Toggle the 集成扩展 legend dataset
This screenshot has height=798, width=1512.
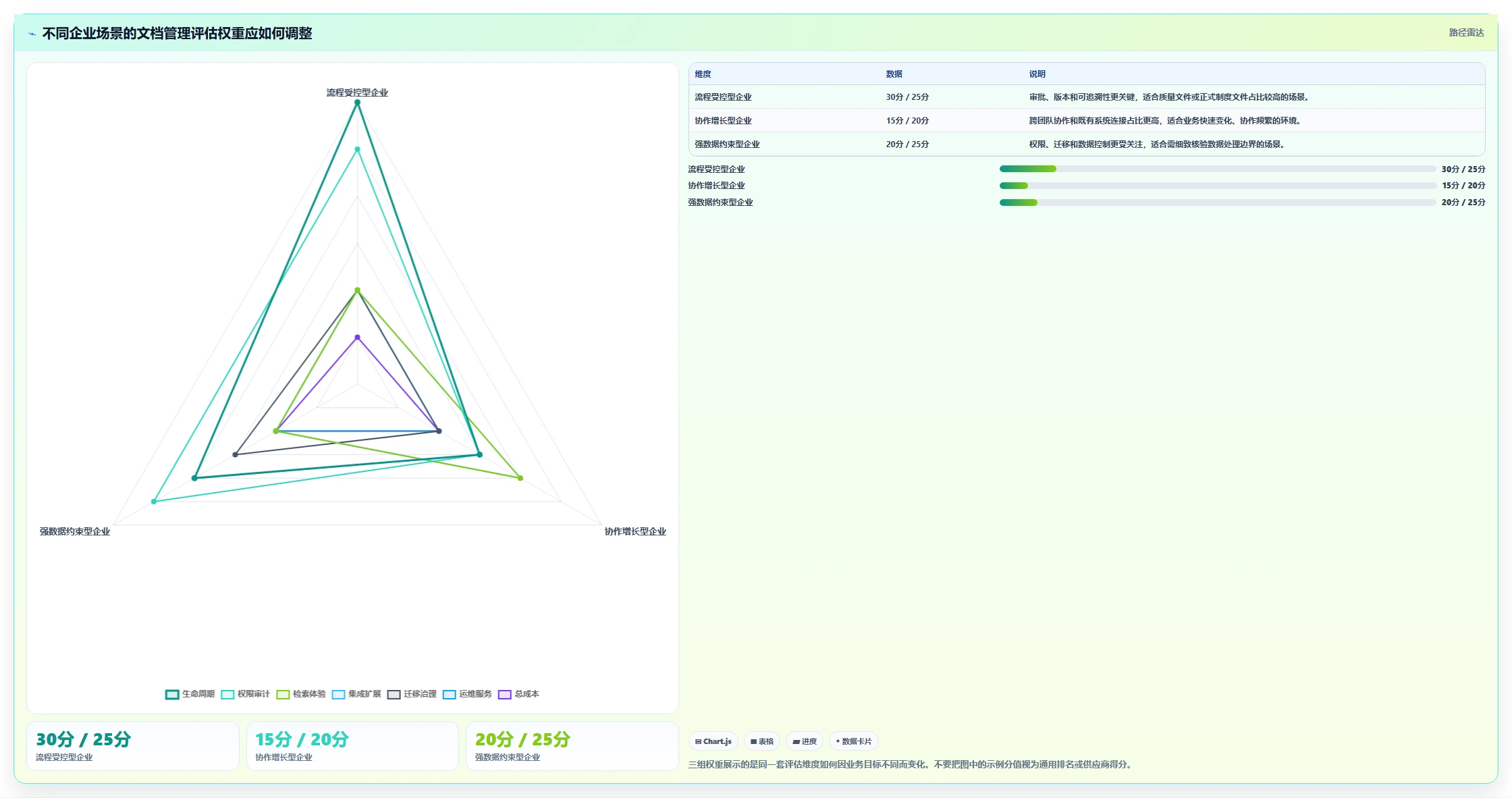(356, 694)
